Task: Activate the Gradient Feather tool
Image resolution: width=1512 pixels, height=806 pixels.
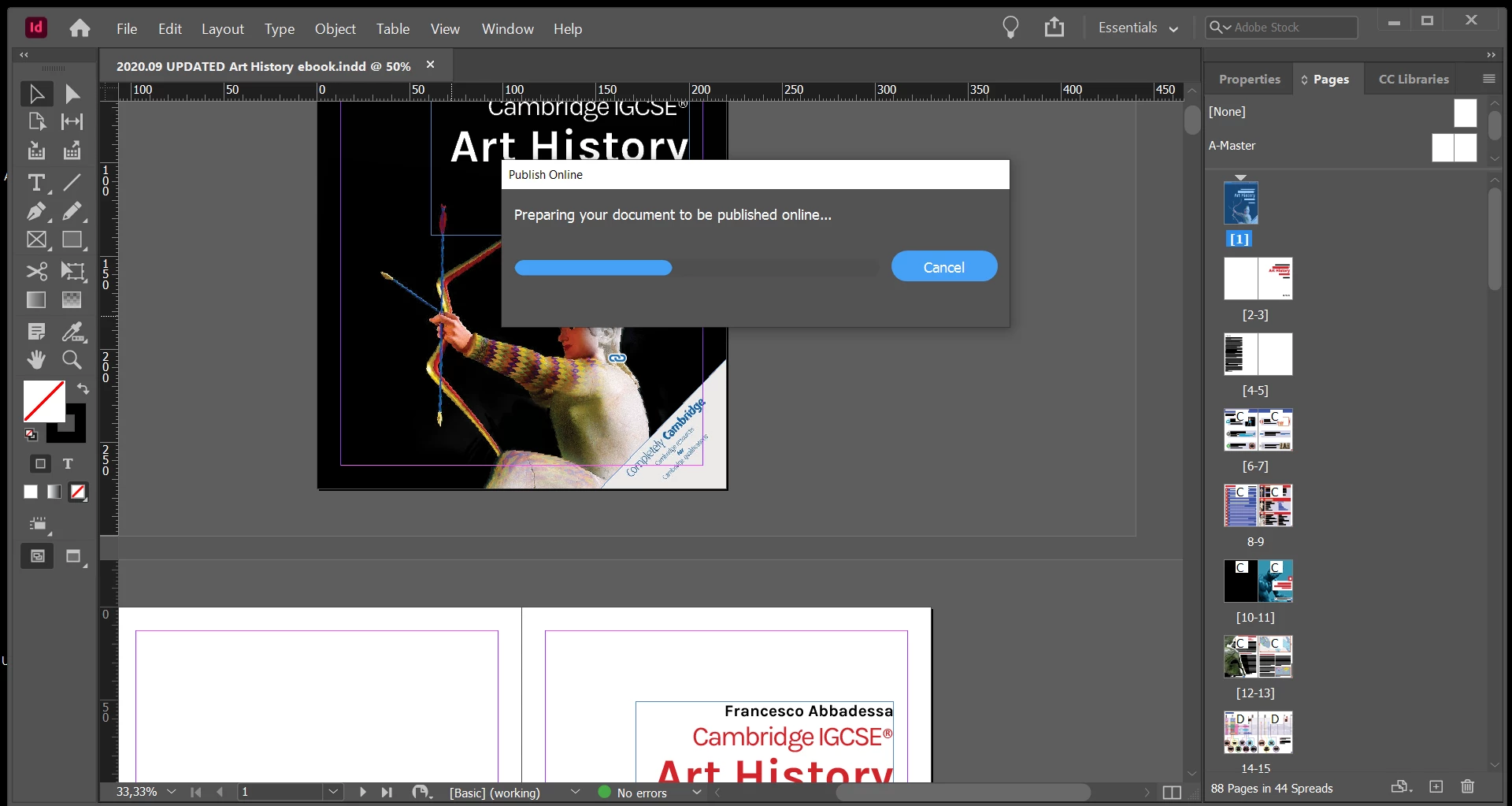Action: coord(72,300)
